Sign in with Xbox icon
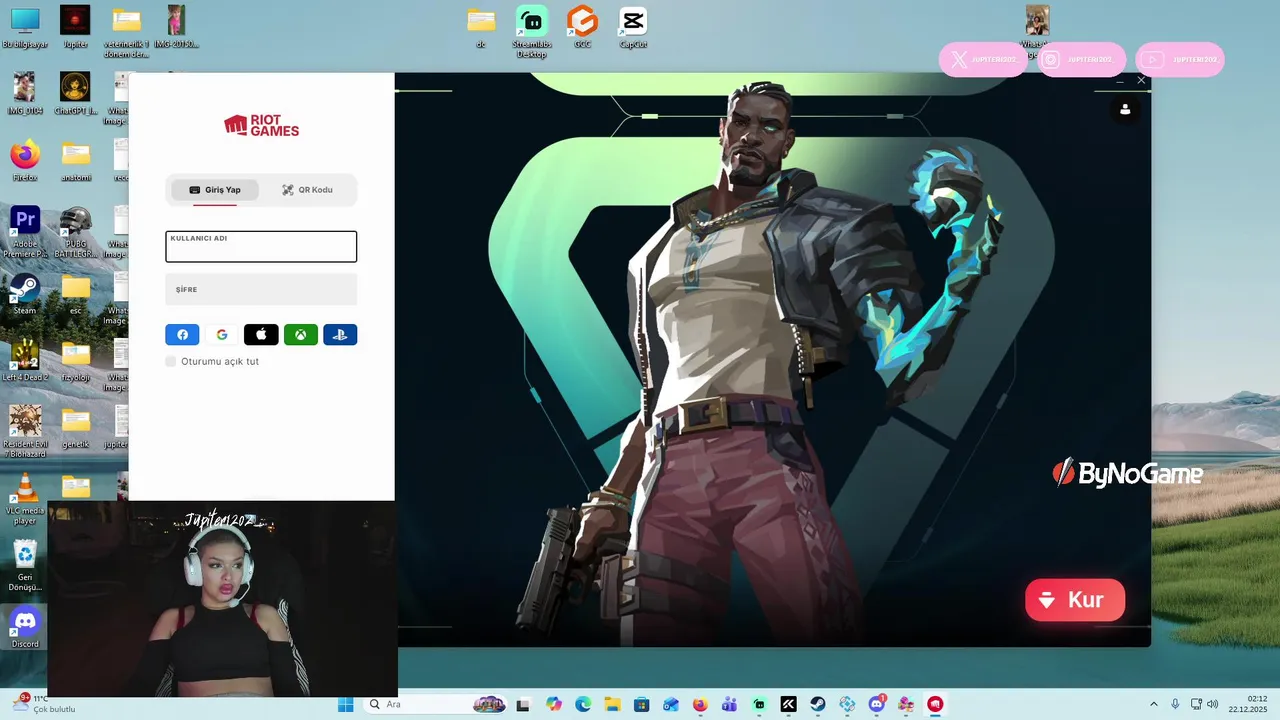The image size is (1280, 720). [301, 335]
